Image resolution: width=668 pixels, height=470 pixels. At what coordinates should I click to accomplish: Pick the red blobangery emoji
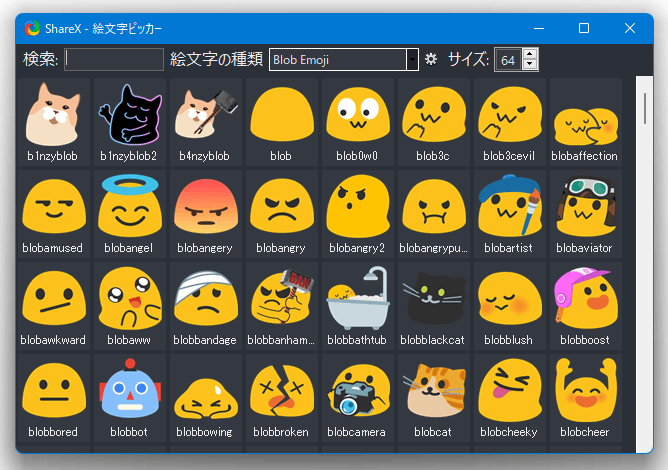206,213
